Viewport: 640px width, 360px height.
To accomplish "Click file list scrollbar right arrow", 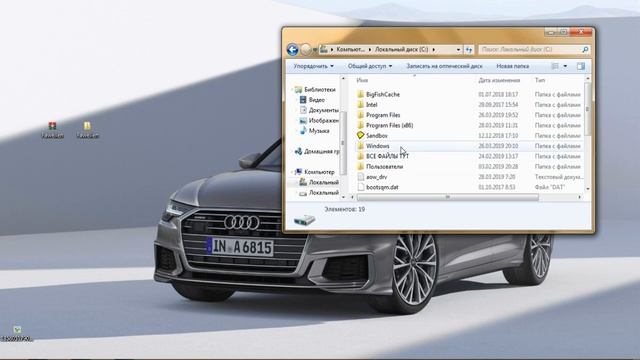I will [580, 197].
